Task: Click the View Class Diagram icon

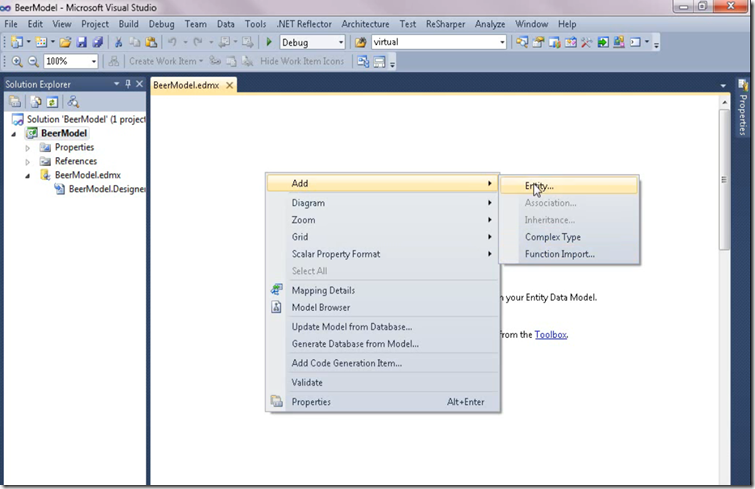Action: [73, 102]
